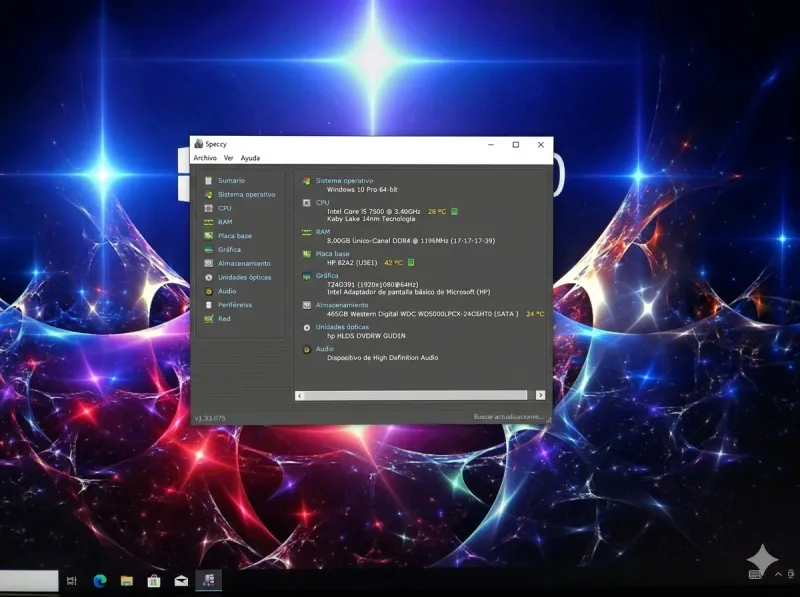
Task: Click the horizontal scrollbar left arrow
Action: point(299,395)
